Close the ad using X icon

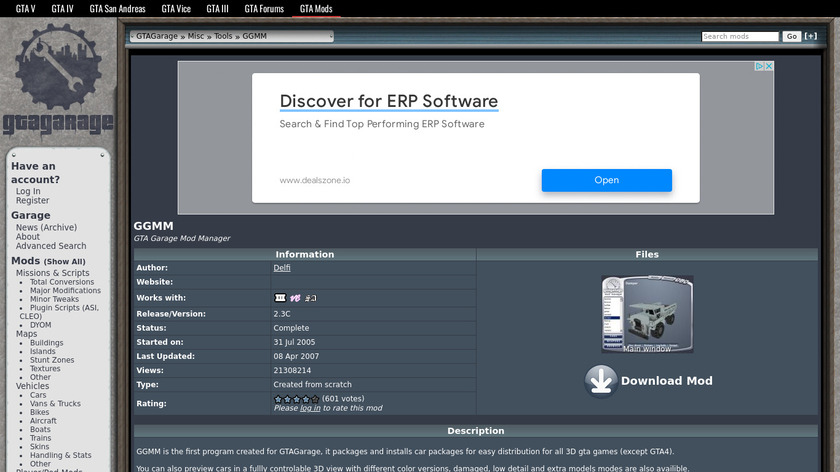[768, 66]
